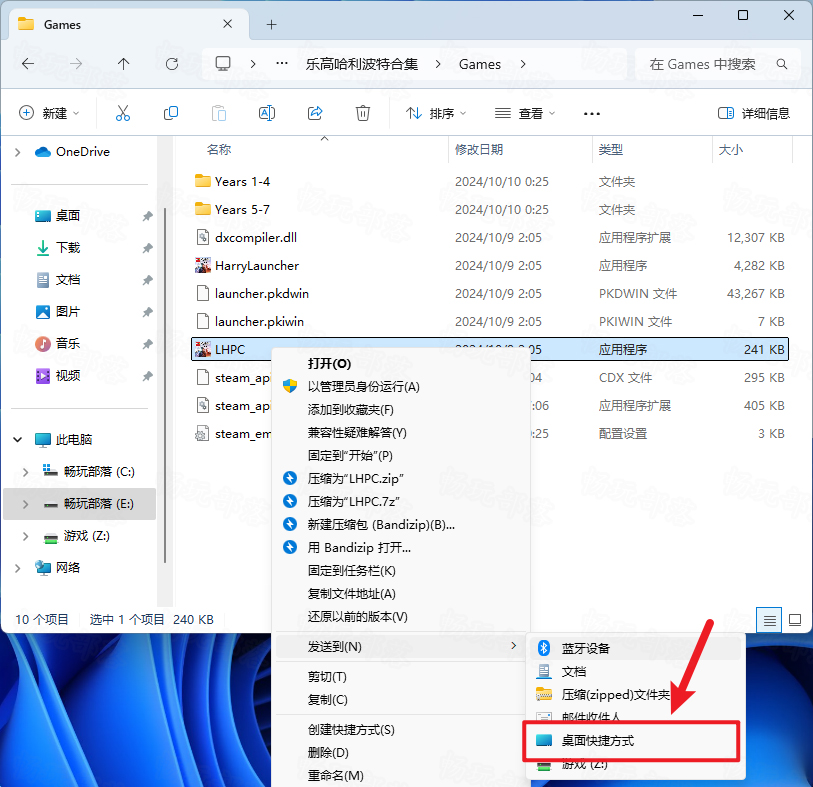The image size is (813, 787).
Task: Open 图片 in the sidebar
Action: pos(67,312)
